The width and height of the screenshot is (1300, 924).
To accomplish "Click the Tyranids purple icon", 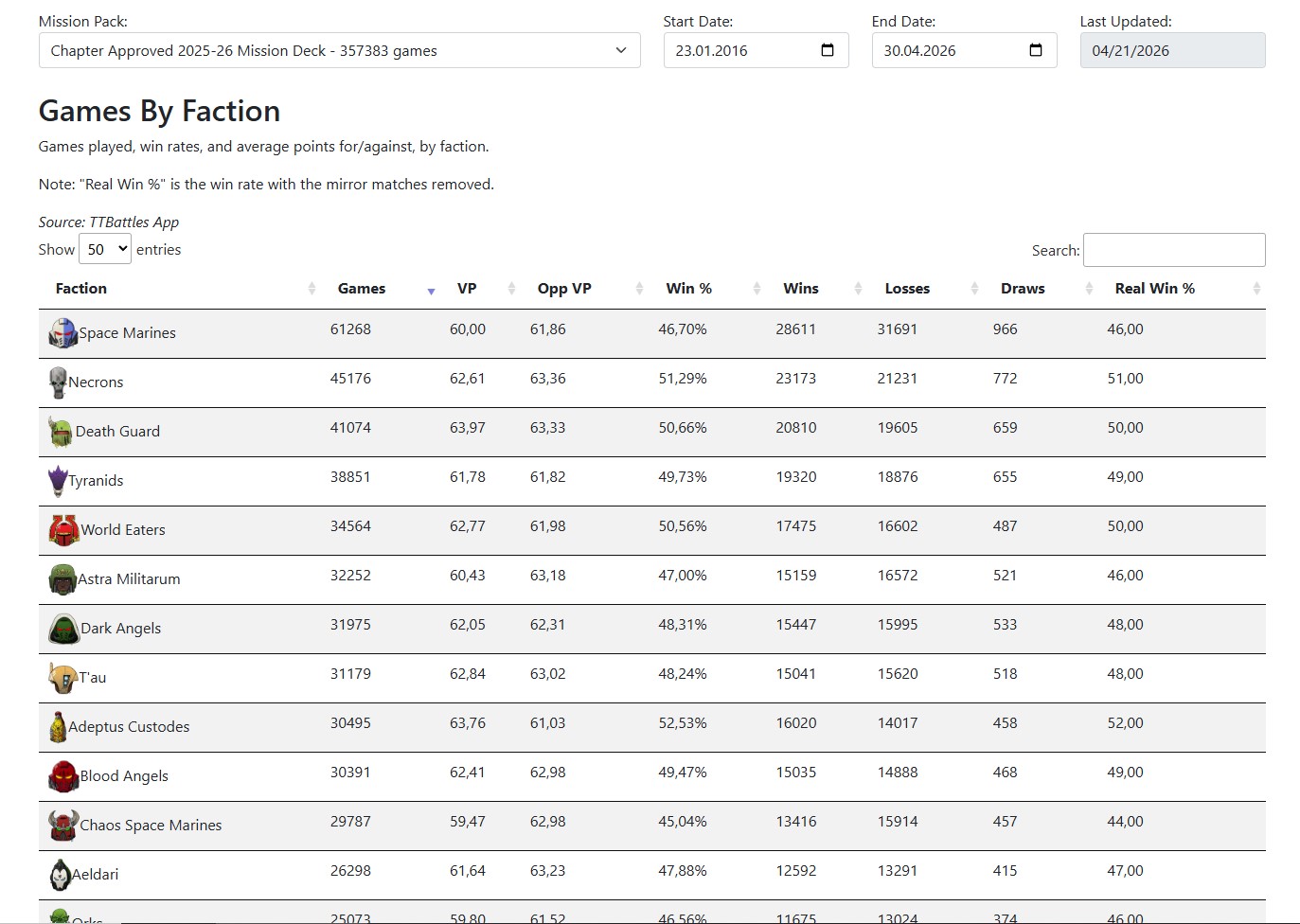I will pos(58,481).
